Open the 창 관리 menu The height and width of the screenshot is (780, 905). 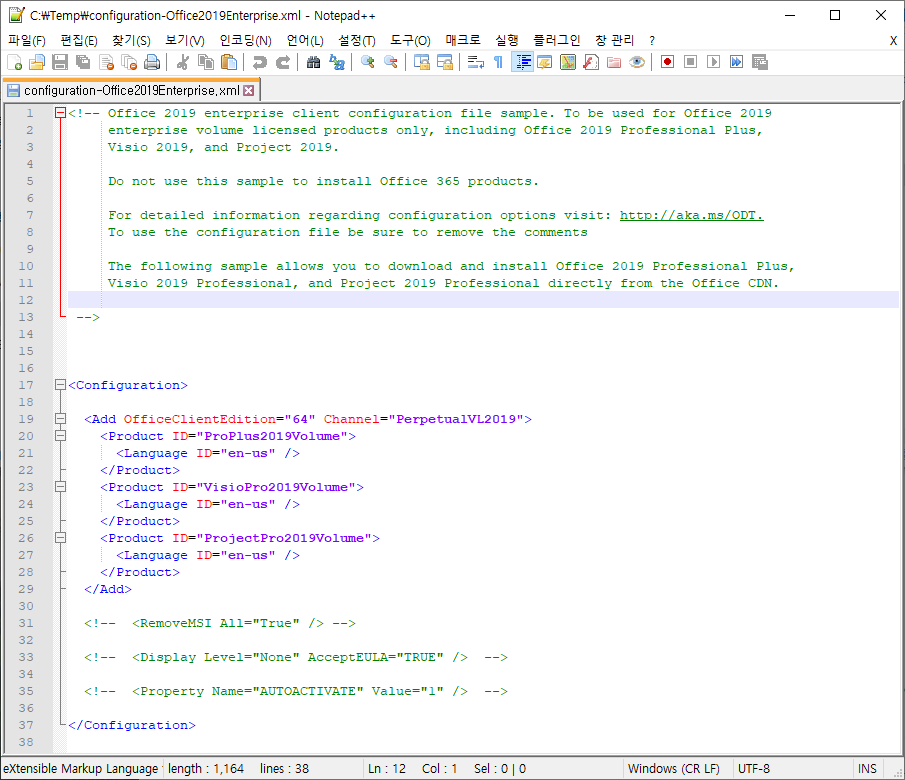point(615,40)
